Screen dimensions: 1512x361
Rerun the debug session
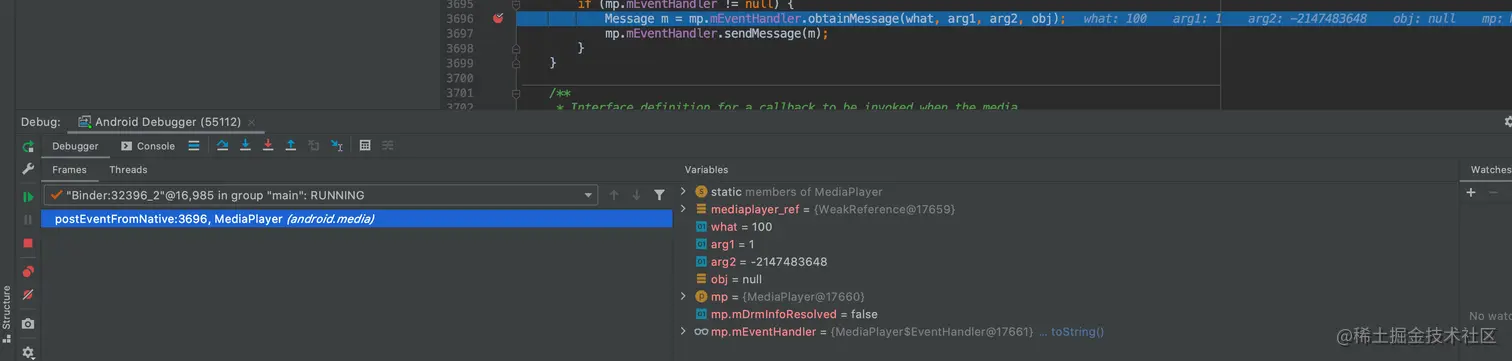click(x=28, y=146)
